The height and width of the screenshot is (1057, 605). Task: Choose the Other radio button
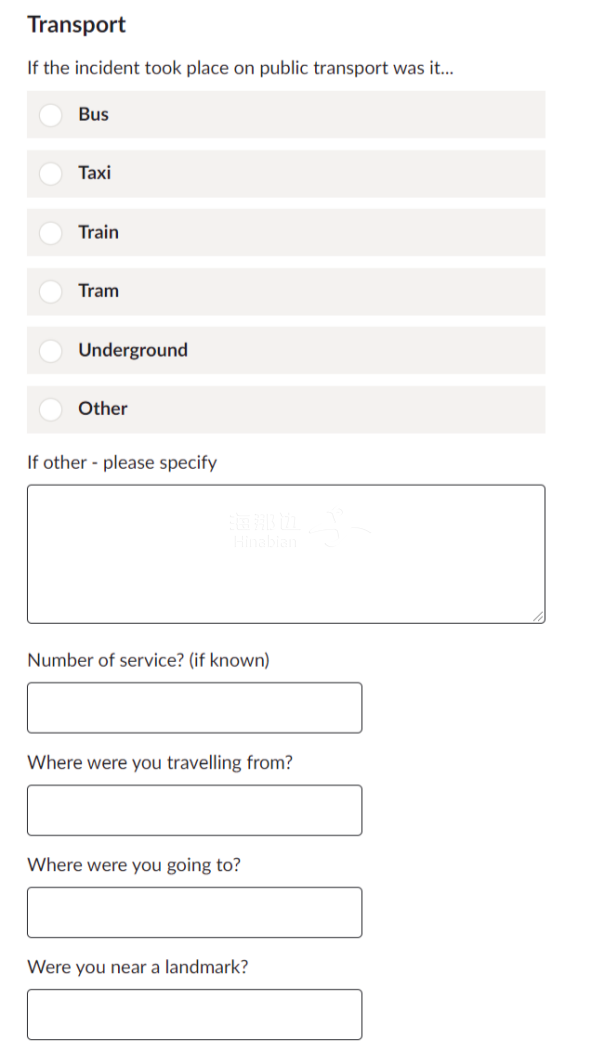point(51,409)
